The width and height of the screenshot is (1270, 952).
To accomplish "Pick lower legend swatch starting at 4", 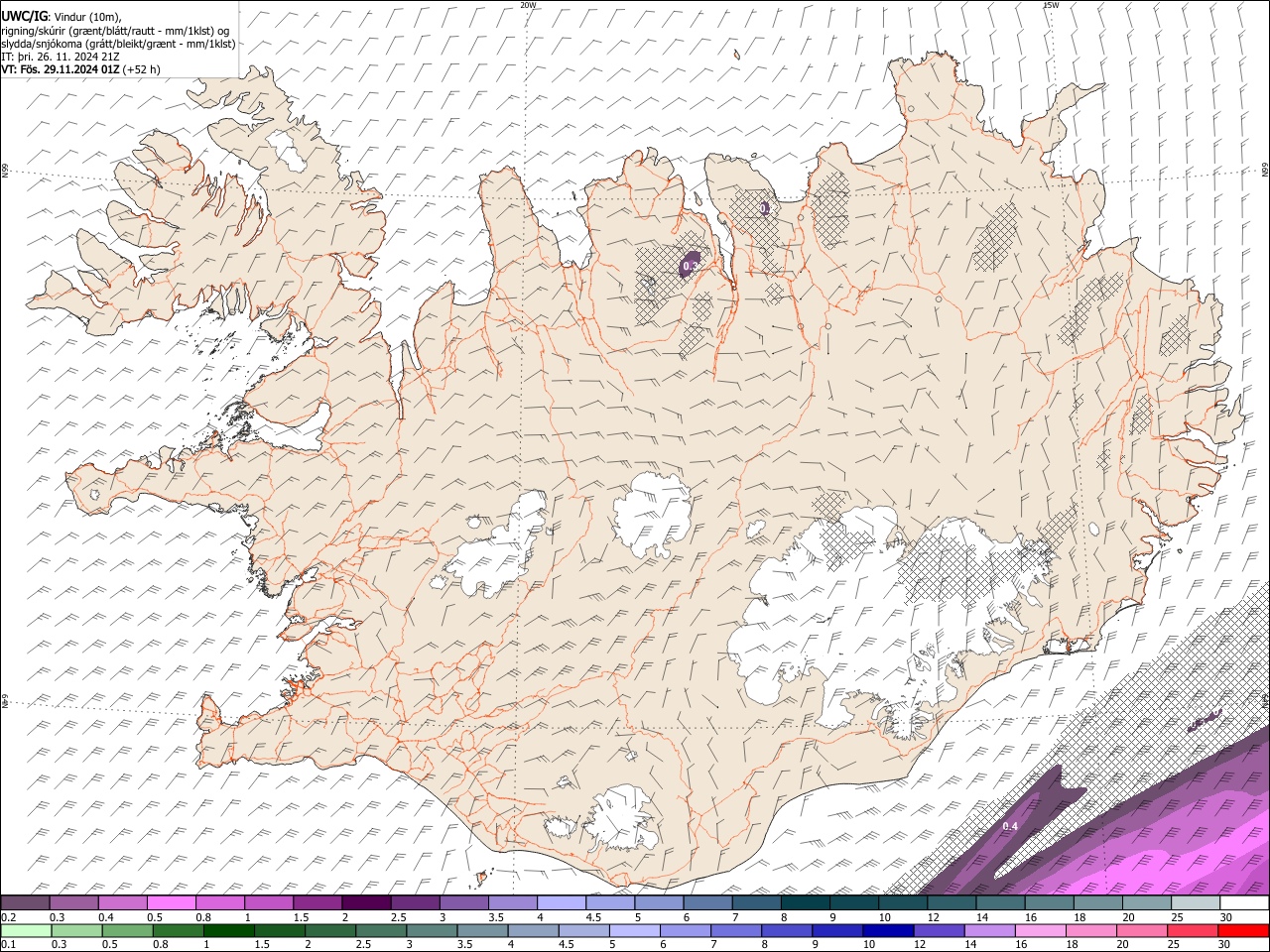I will (533, 930).
